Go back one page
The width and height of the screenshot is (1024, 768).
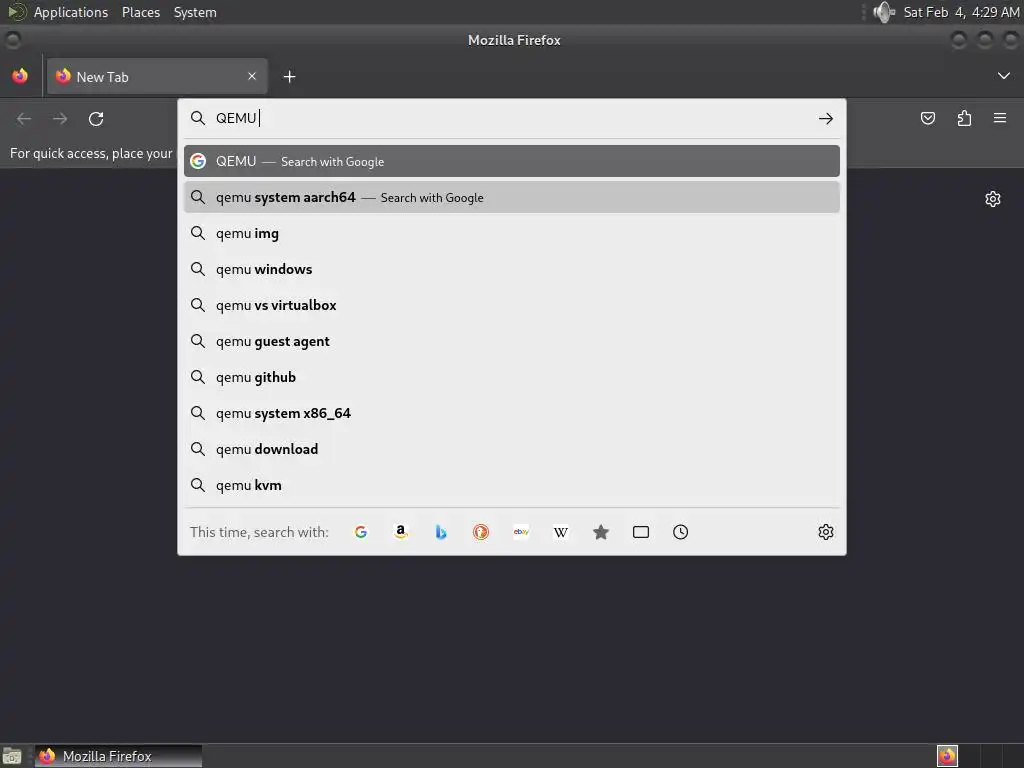(x=24, y=119)
